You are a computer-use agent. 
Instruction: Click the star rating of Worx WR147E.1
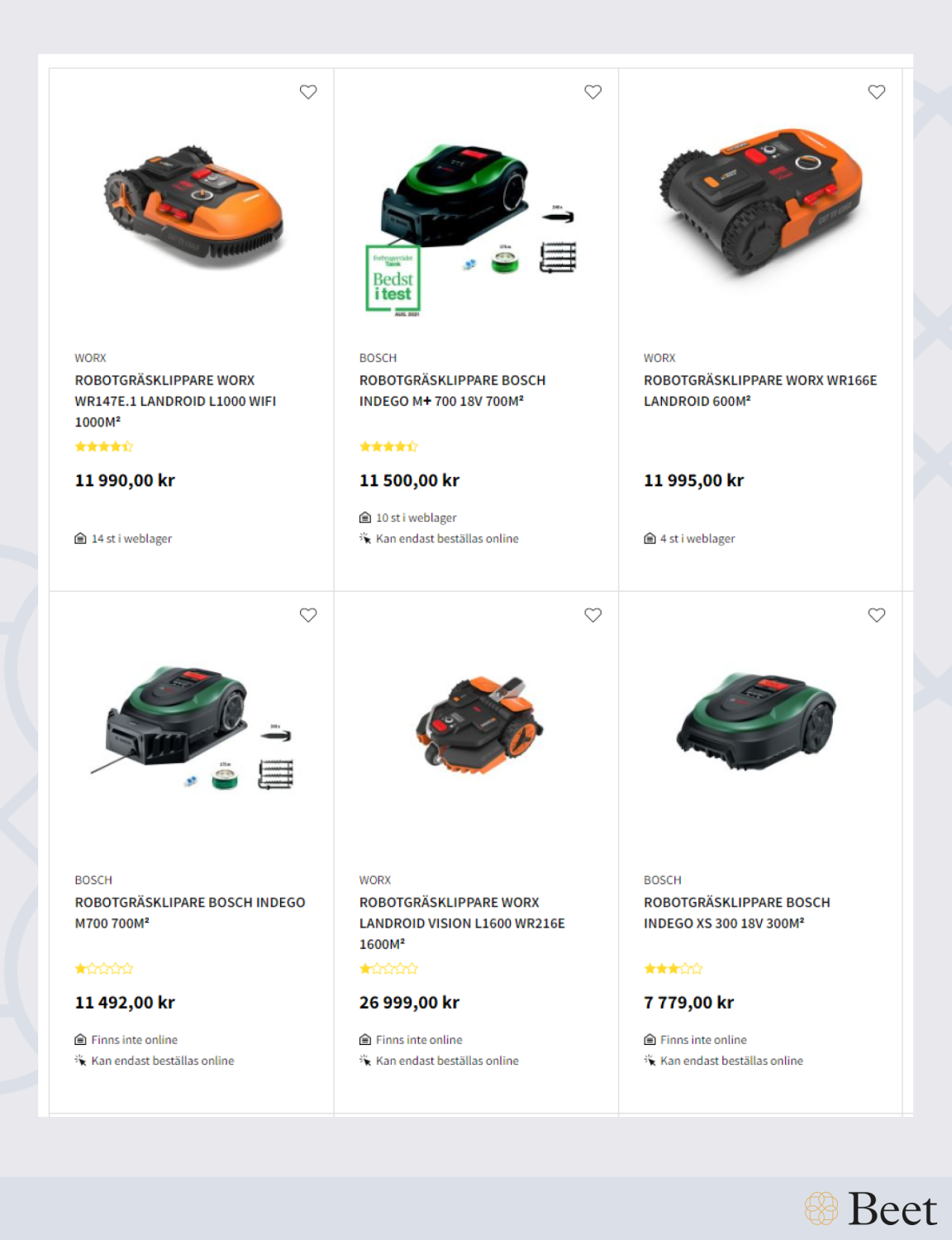click(104, 446)
